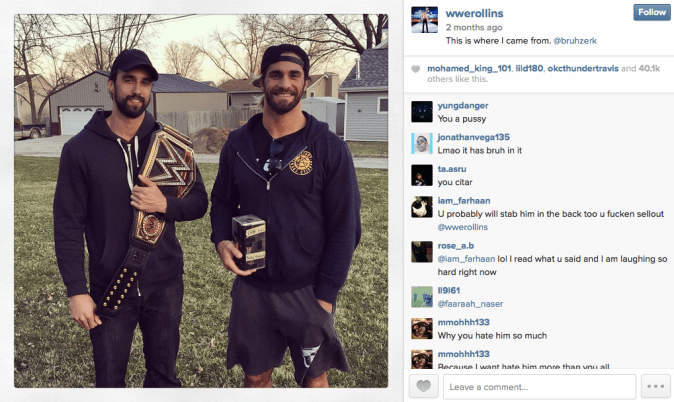This screenshot has width=674, height=402.
Task: Click the heart like button beside comment box
Action: tap(423, 386)
